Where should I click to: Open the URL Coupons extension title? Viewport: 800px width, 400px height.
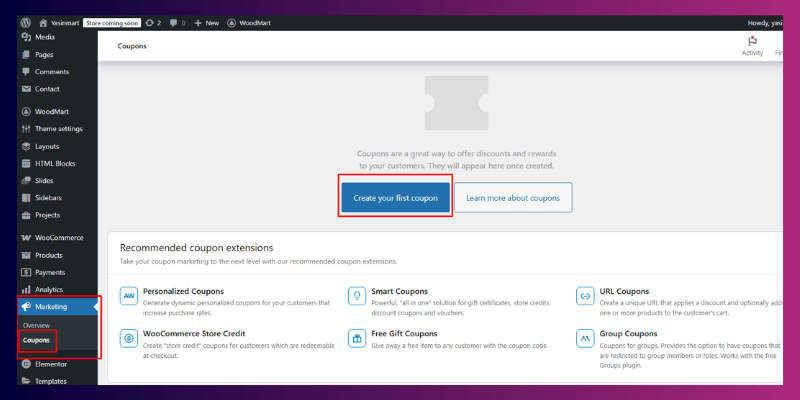[x=624, y=291]
